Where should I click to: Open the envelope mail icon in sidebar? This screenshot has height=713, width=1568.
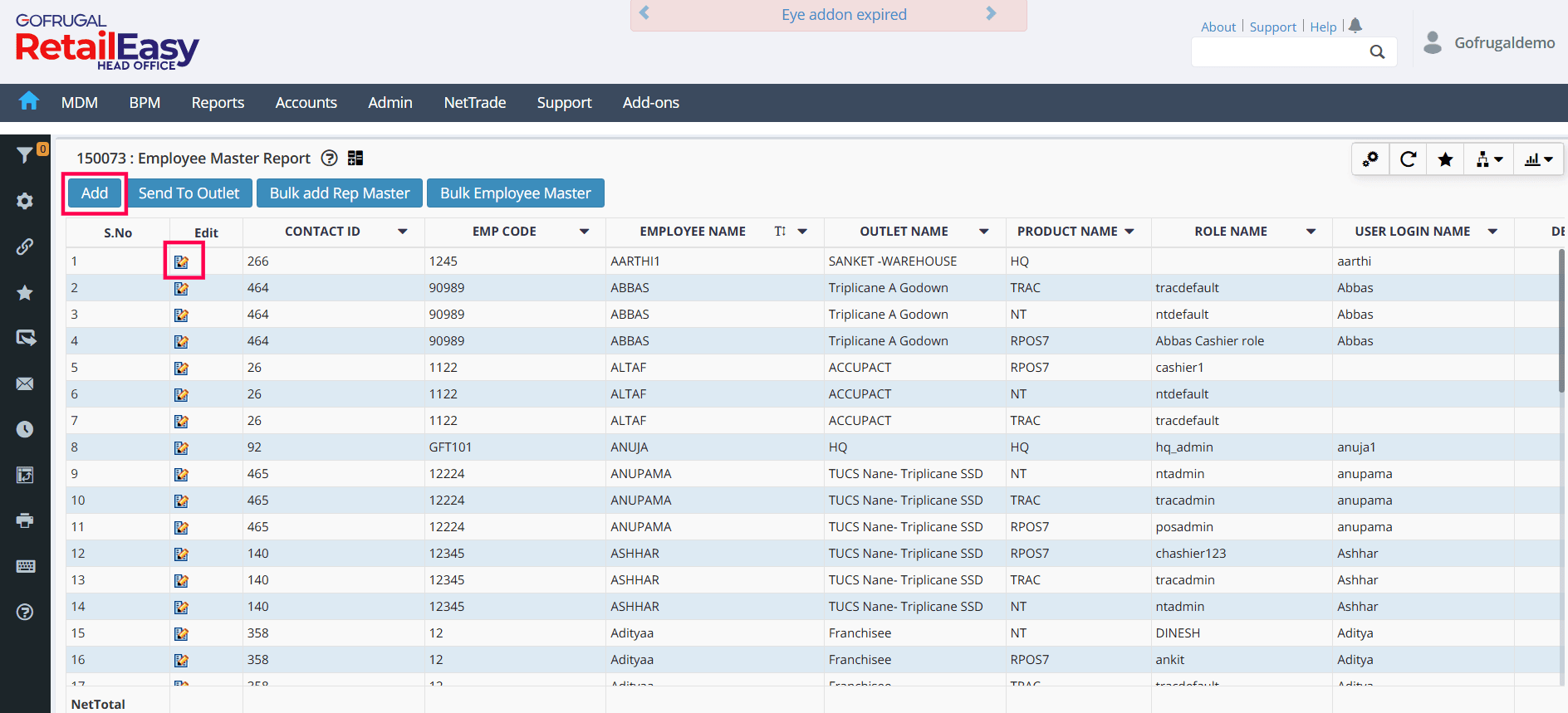click(x=25, y=383)
